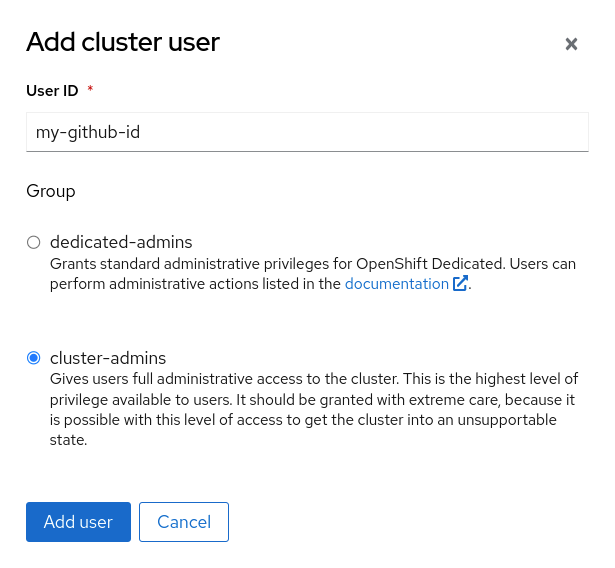Image resolution: width=615 pixels, height=568 pixels.
Task: Close the Add cluster user dialog
Action: pyautogui.click(x=571, y=44)
